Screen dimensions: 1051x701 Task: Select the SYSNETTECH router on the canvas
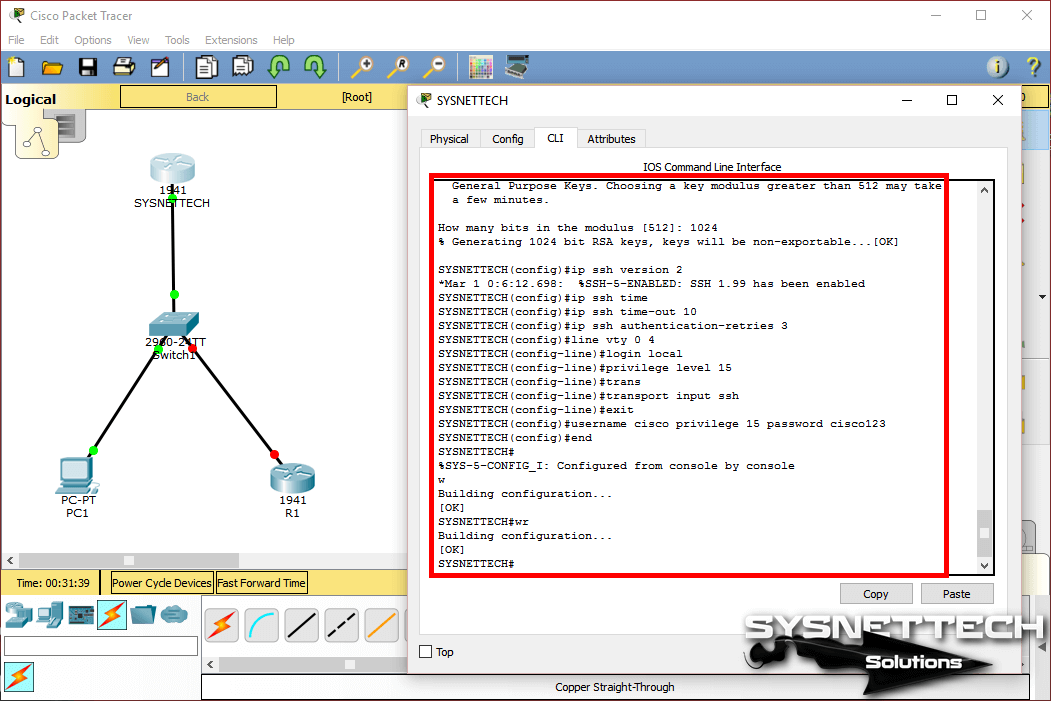(172, 170)
